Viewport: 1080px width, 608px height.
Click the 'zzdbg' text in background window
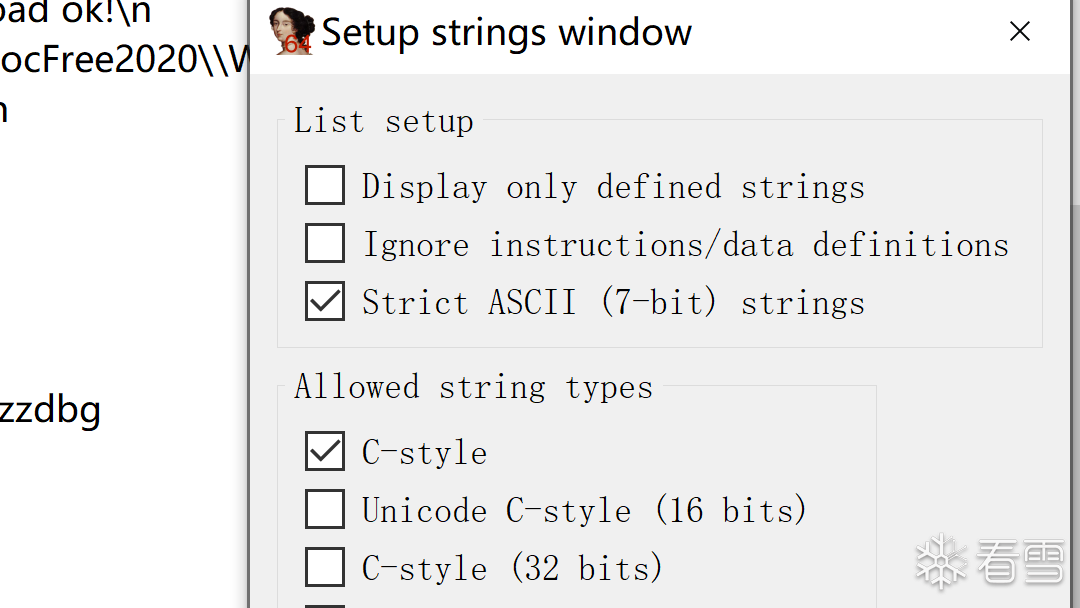[50, 409]
